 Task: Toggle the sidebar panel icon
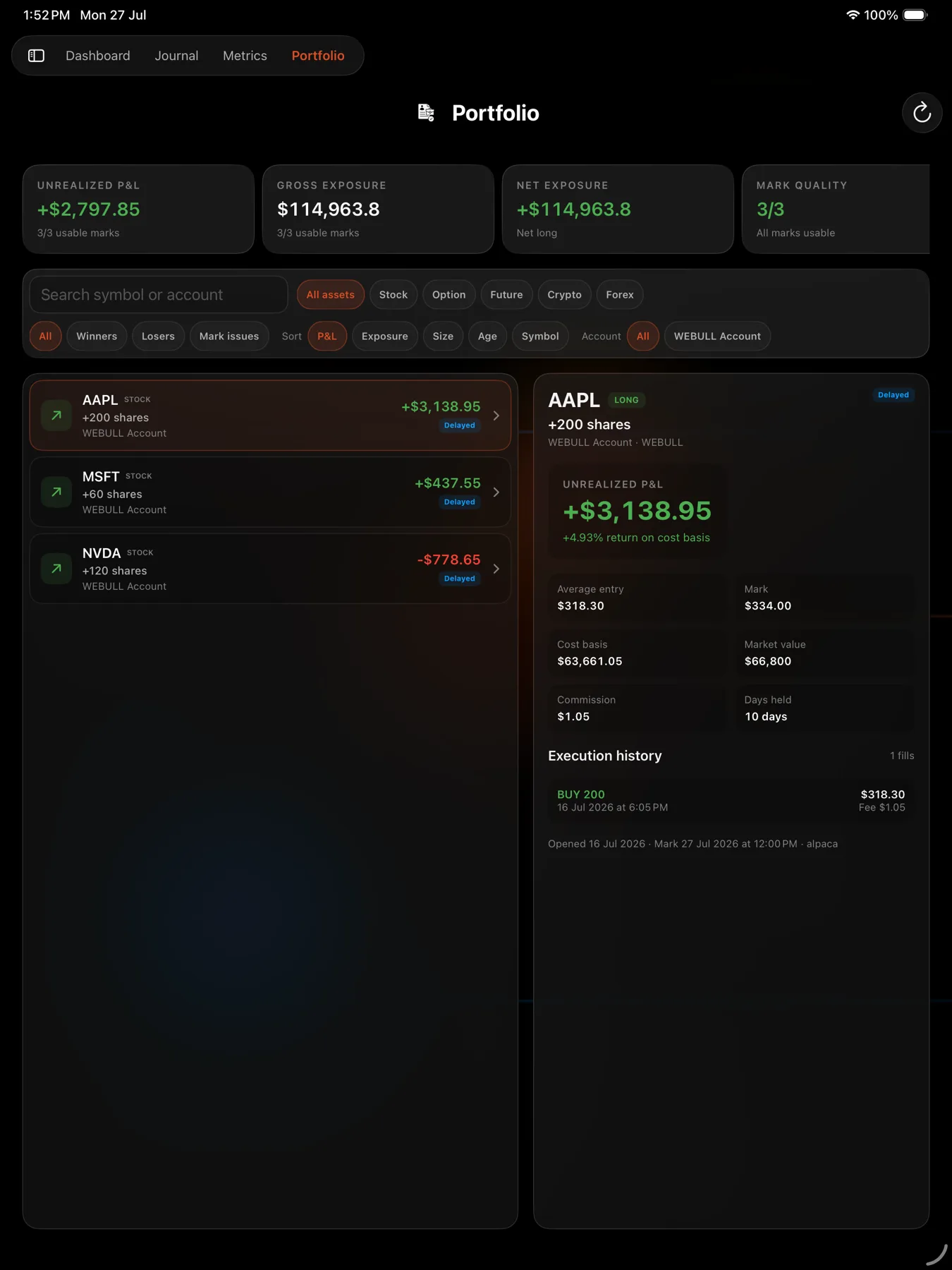coord(36,56)
